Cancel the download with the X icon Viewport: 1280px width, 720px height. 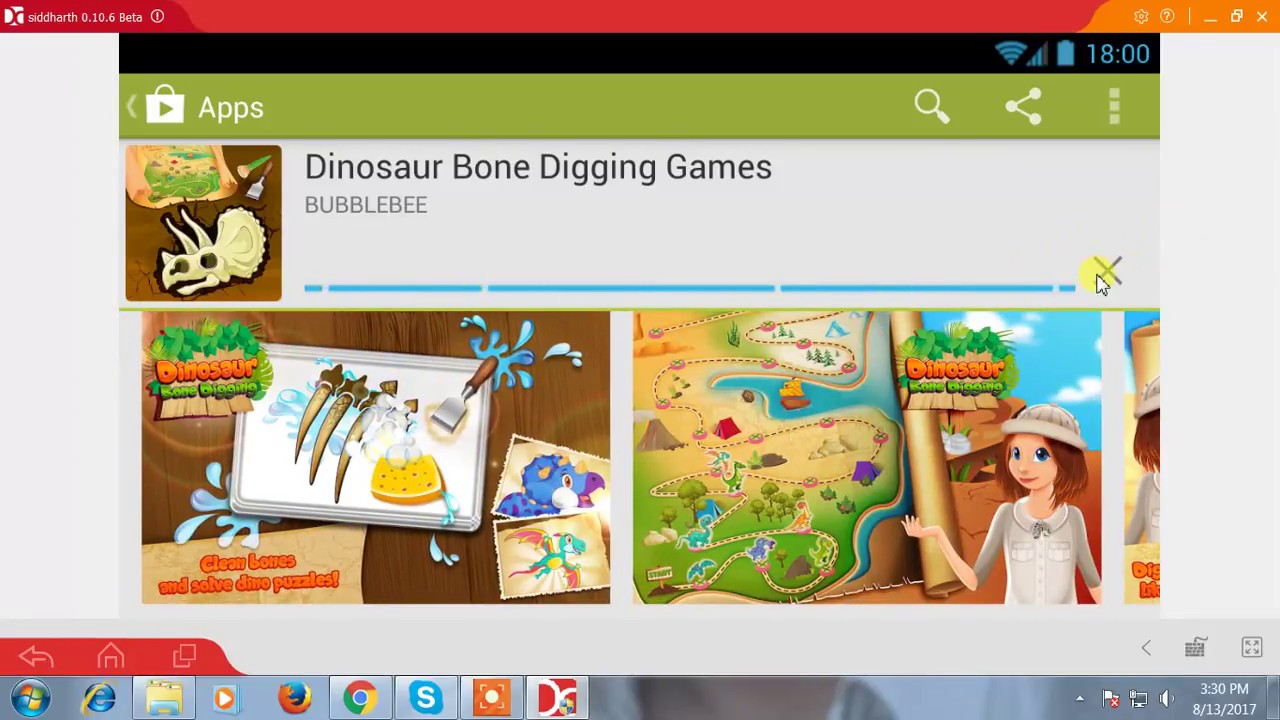coord(1108,272)
